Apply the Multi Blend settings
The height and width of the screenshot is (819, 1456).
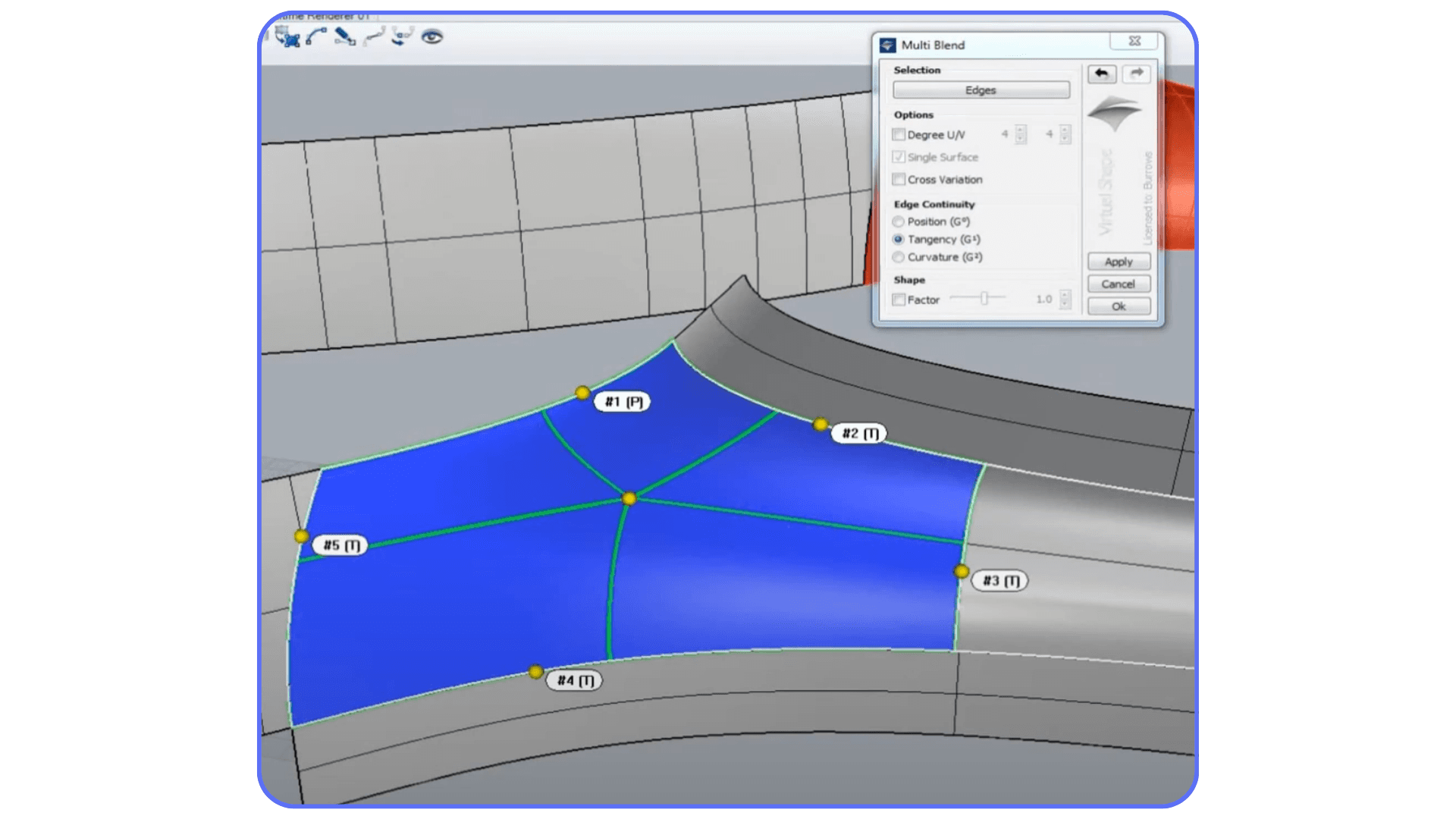pyautogui.click(x=1119, y=262)
